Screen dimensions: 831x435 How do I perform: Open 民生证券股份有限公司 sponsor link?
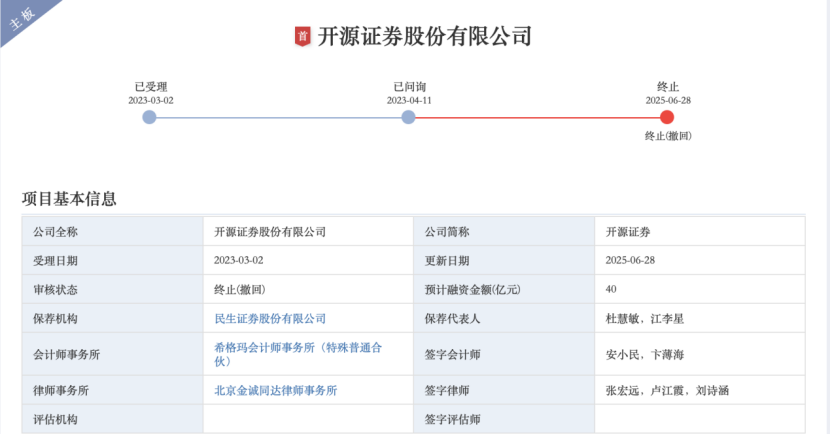[x=270, y=318]
